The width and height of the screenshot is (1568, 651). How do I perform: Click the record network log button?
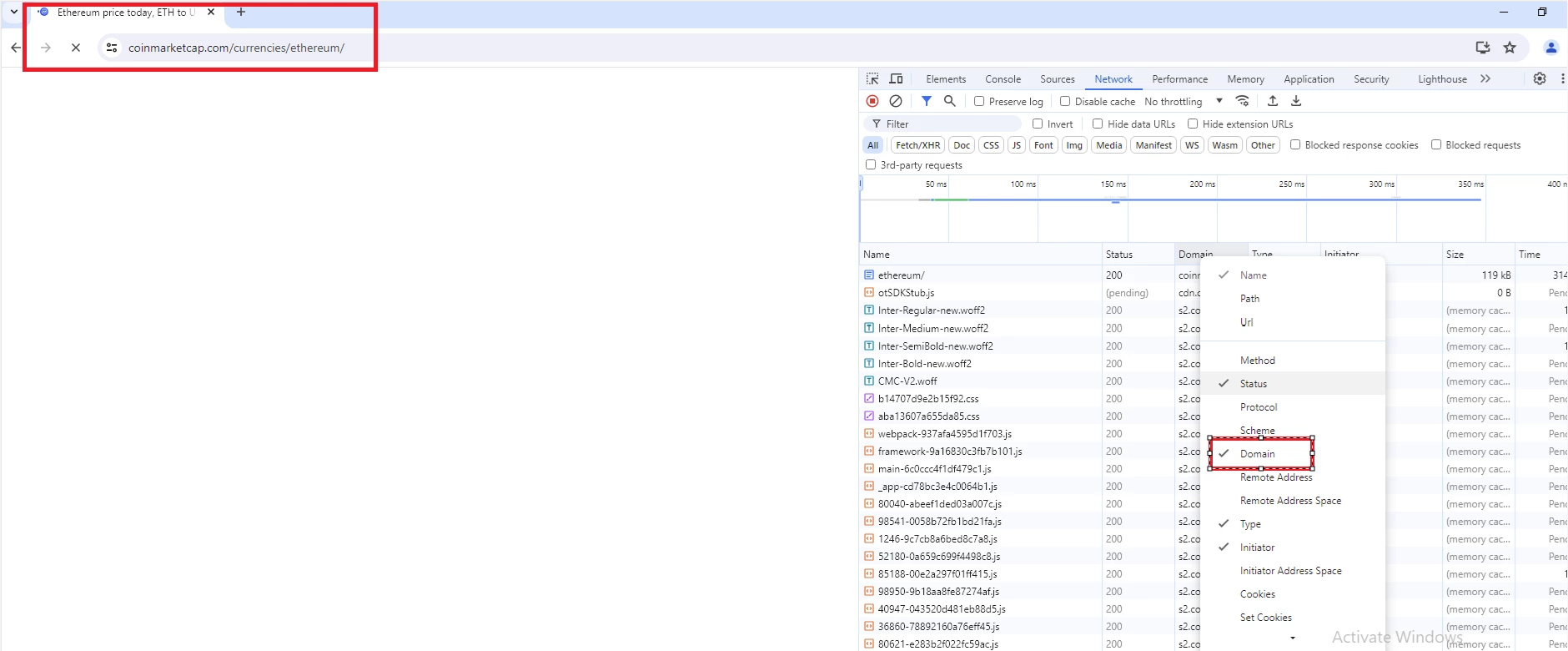pyautogui.click(x=872, y=101)
